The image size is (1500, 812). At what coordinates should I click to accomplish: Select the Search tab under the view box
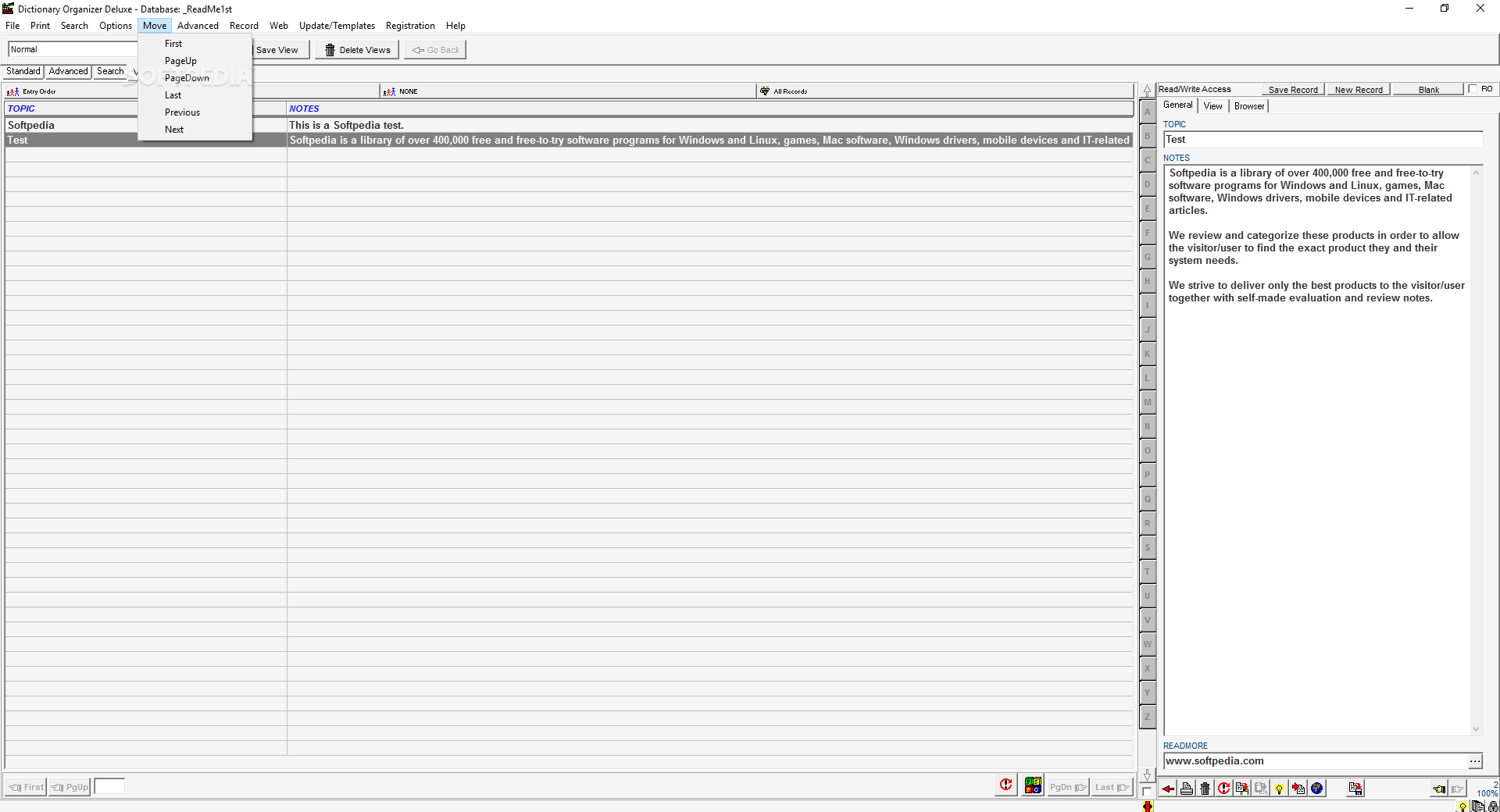(110, 71)
